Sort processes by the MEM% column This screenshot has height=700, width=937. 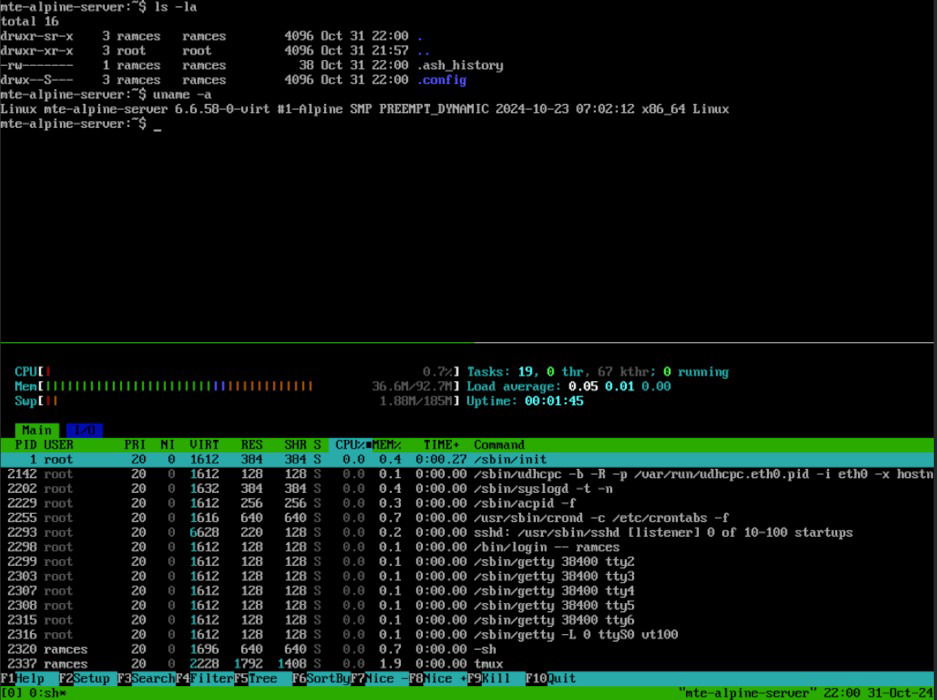point(392,444)
